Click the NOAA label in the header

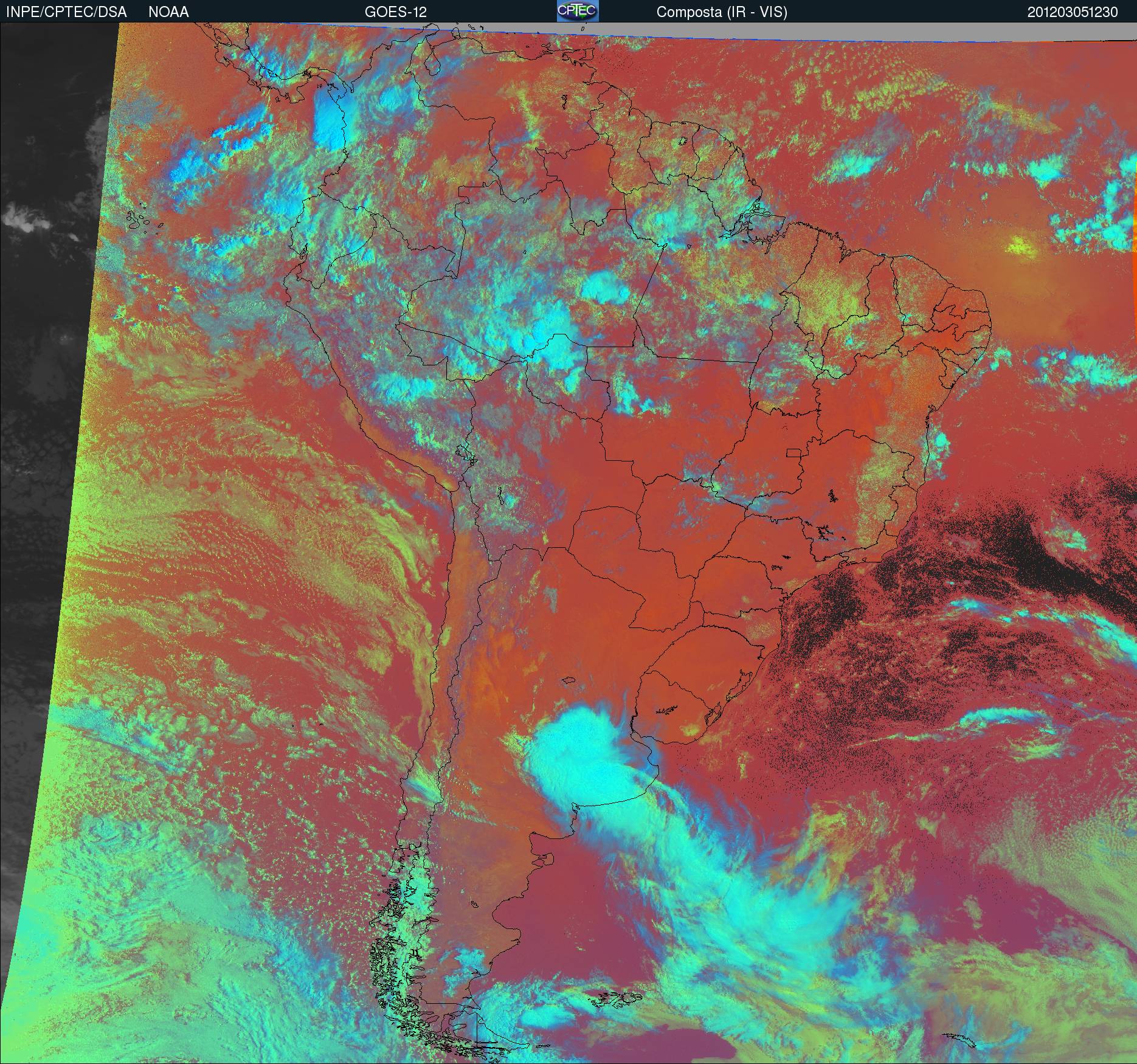click(x=168, y=12)
